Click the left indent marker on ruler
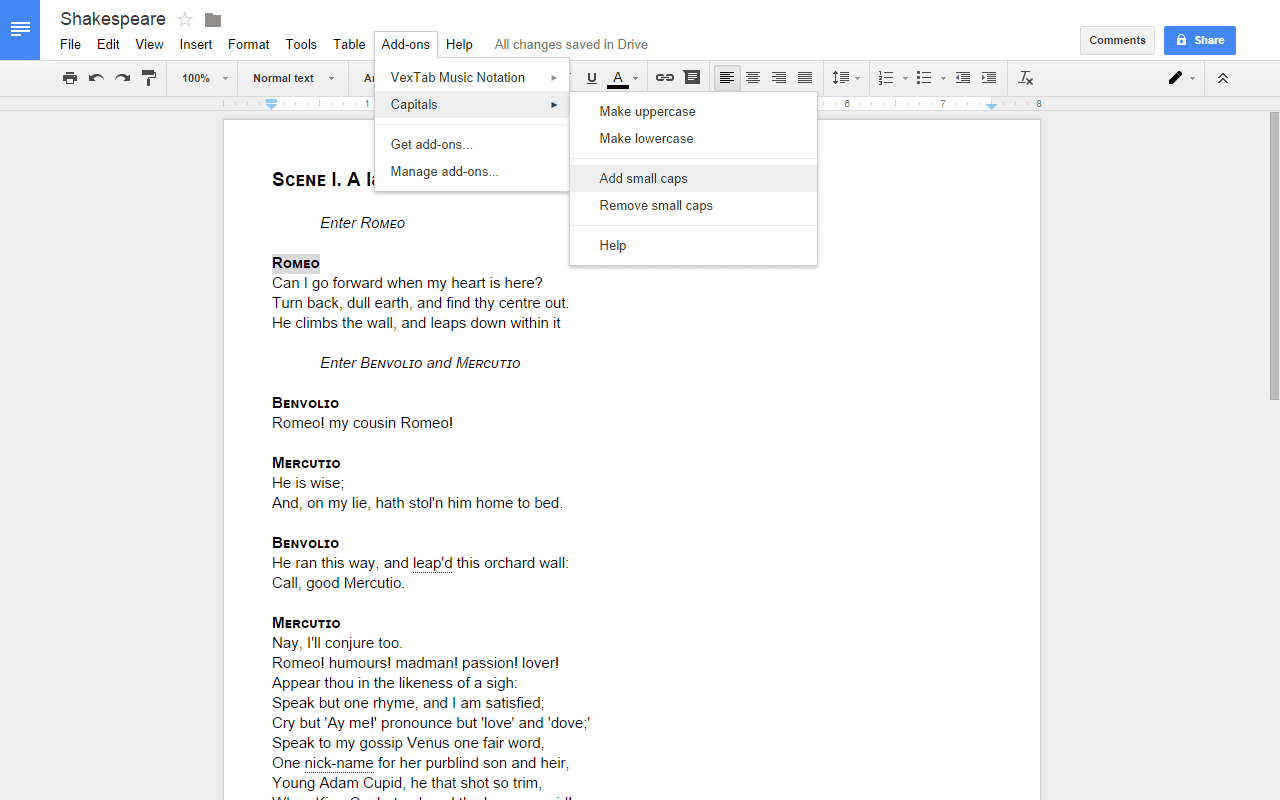Screen dimensions: 1280x800 [x=271, y=104]
